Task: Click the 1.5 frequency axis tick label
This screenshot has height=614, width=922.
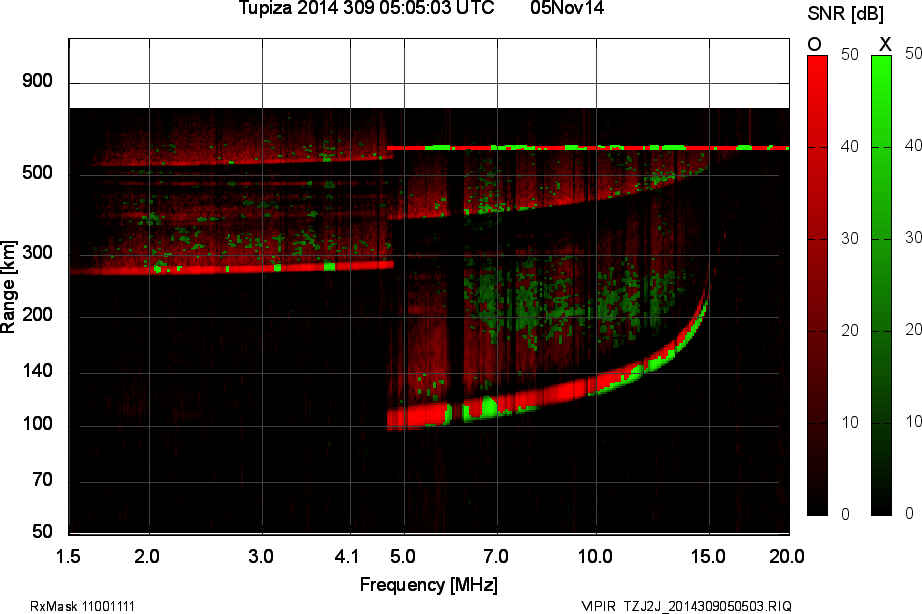Action: point(68,556)
